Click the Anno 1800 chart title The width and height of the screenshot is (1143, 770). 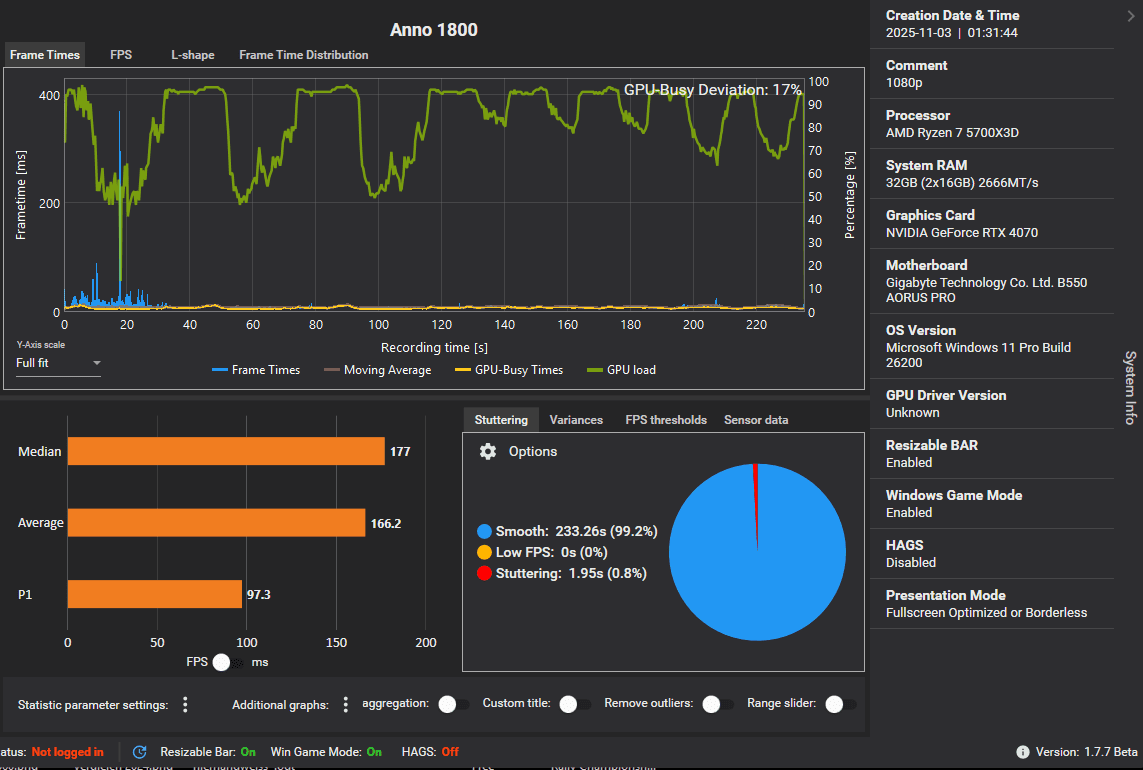pos(434,30)
